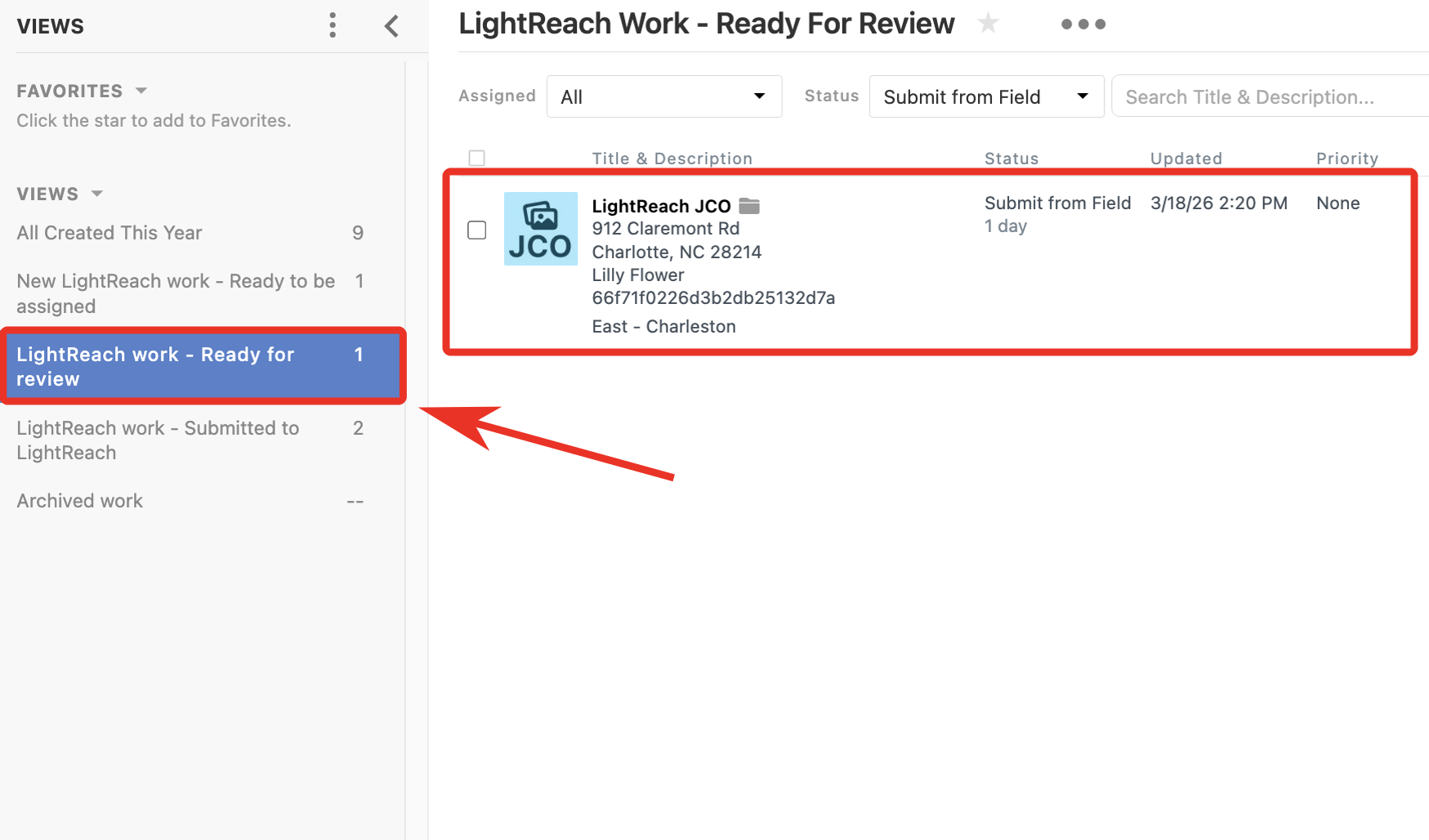Star the LightReach Work view as favorite
The image size is (1429, 840).
pos(989,23)
